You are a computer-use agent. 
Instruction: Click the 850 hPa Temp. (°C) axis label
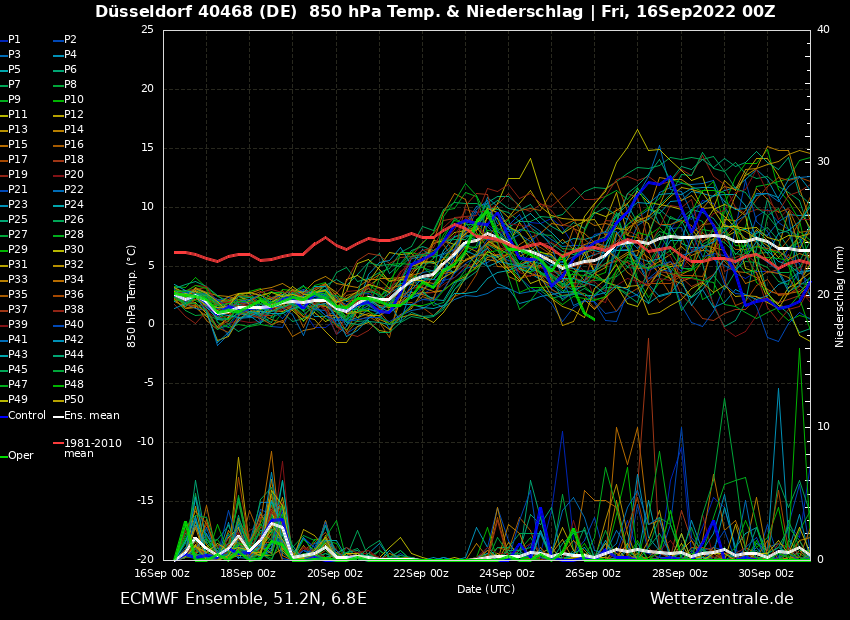point(132,296)
